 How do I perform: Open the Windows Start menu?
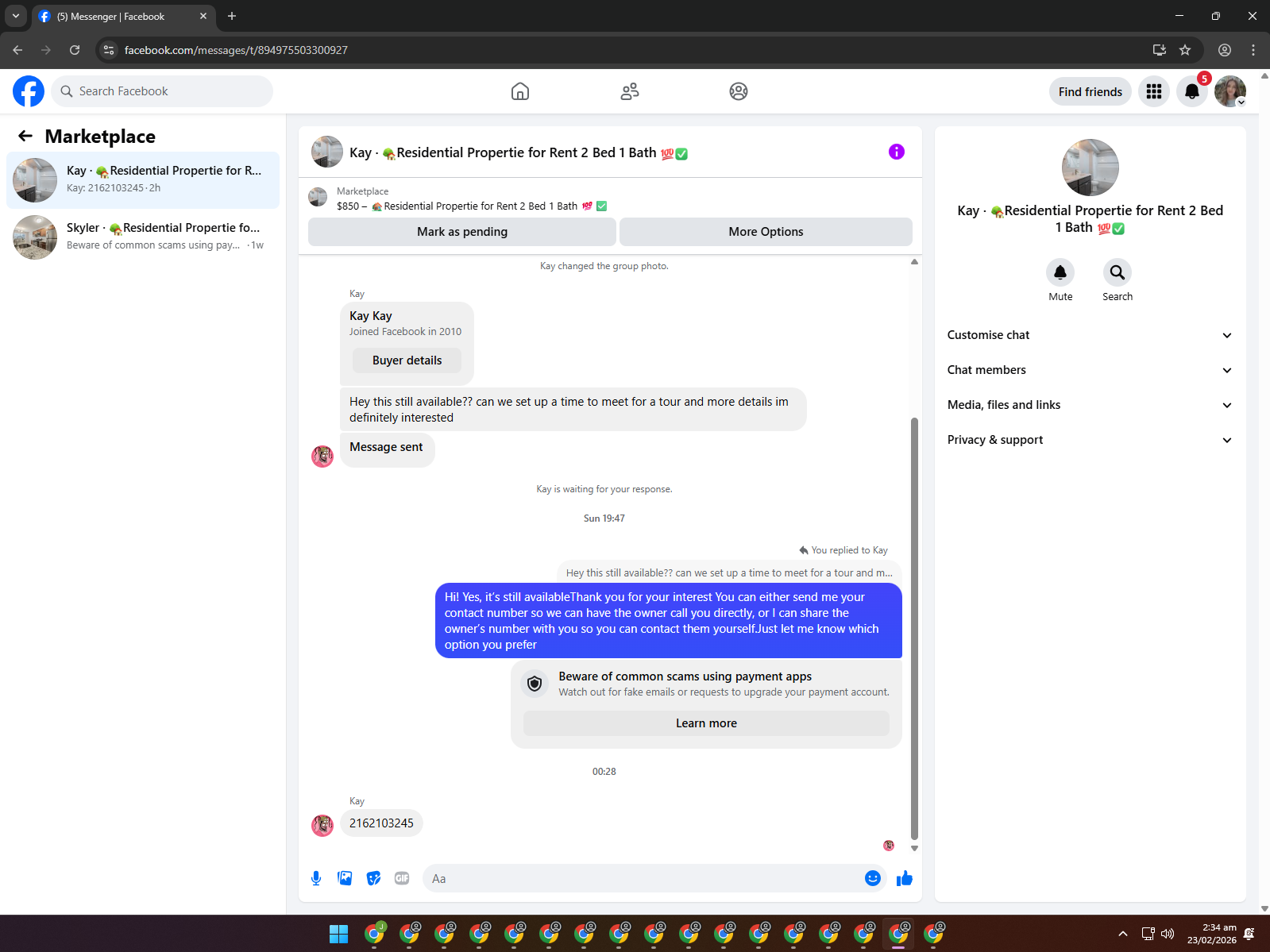pos(339,934)
